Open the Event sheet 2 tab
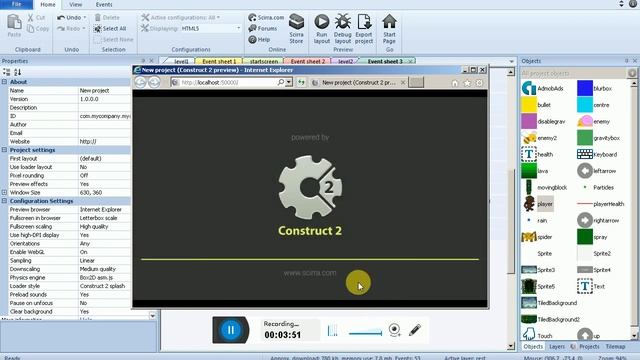 (x=308, y=61)
